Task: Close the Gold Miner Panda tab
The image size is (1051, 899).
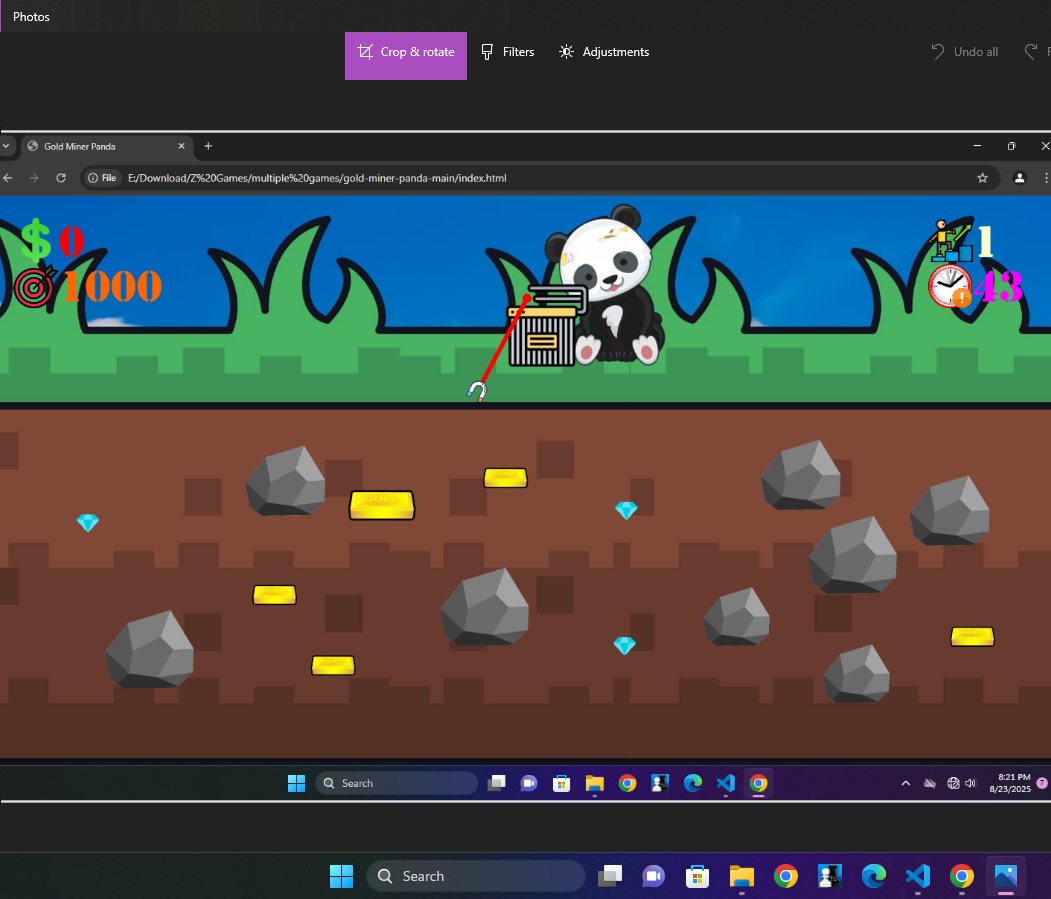Action: tap(181, 146)
